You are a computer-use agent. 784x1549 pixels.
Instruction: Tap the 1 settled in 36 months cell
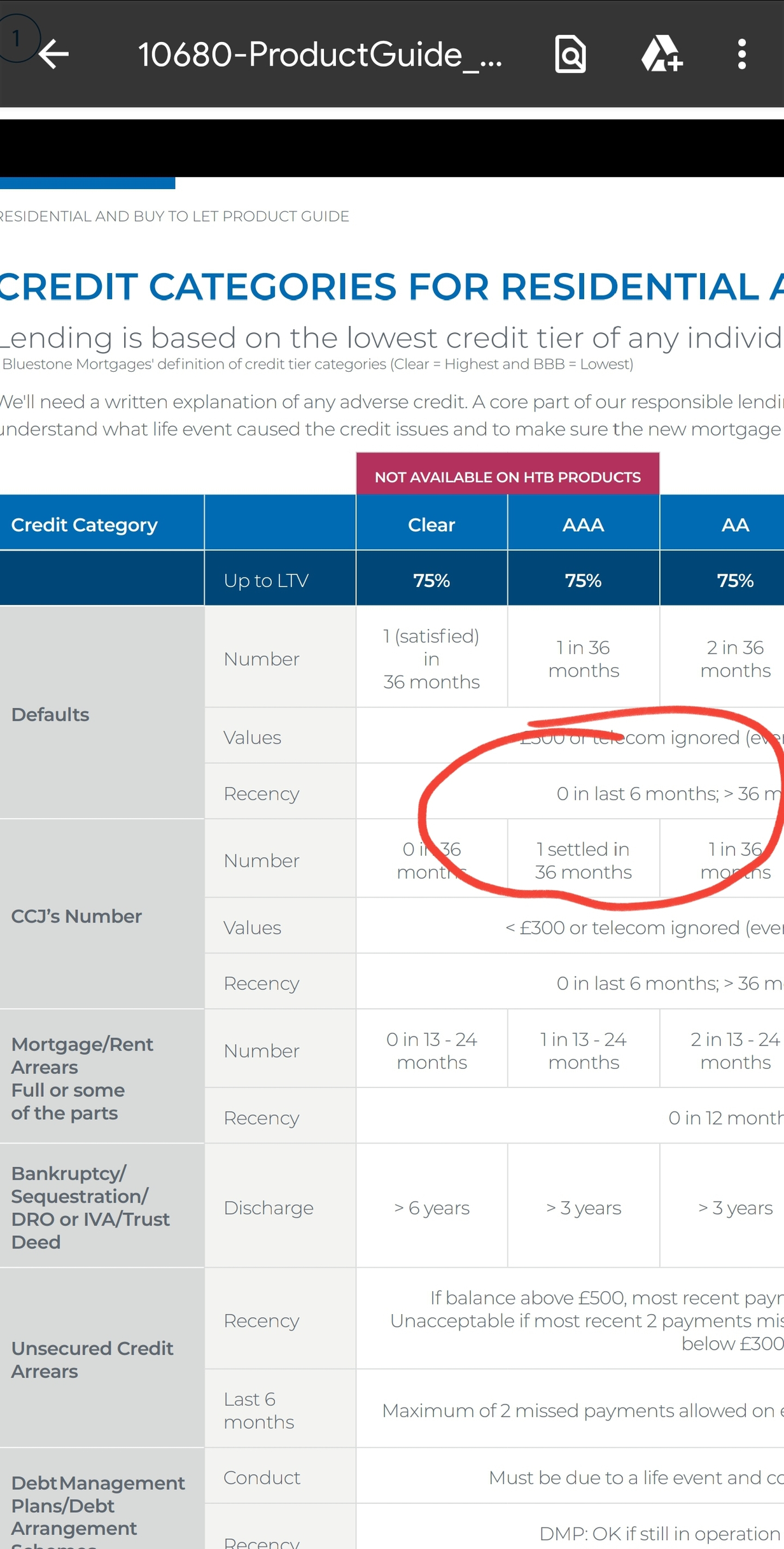pos(584,860)
